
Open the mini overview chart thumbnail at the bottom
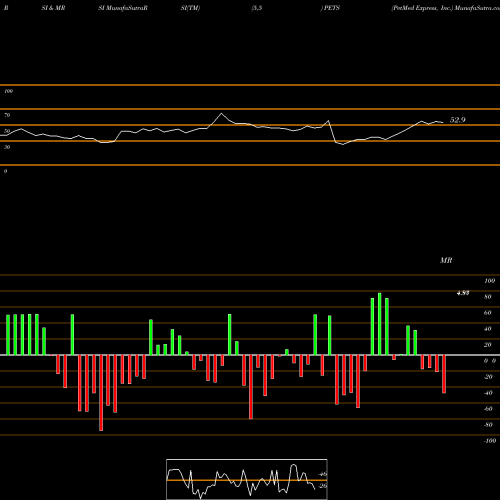pos(247,479)
